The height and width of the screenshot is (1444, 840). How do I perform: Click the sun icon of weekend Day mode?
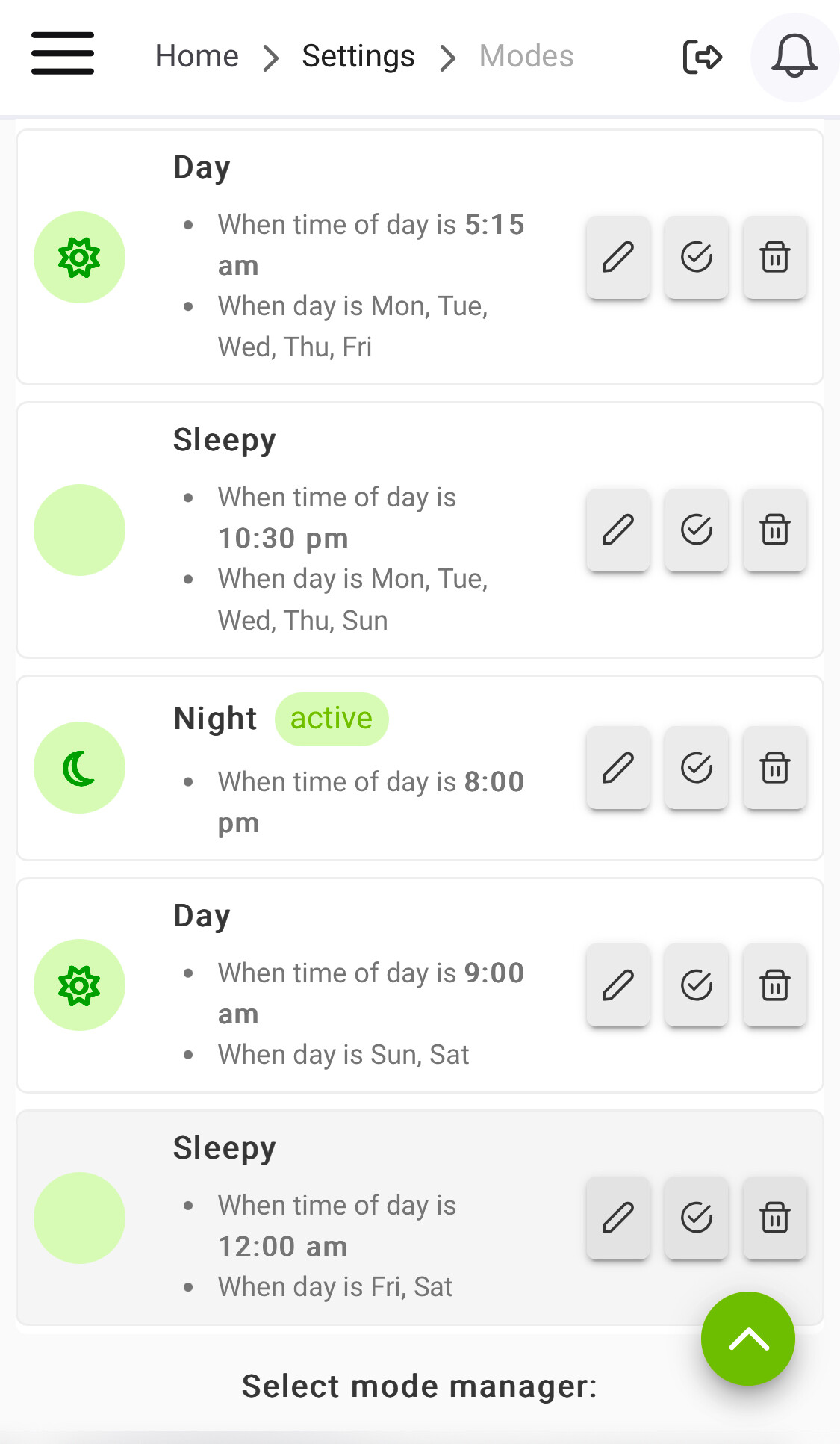tap(79, 985)
